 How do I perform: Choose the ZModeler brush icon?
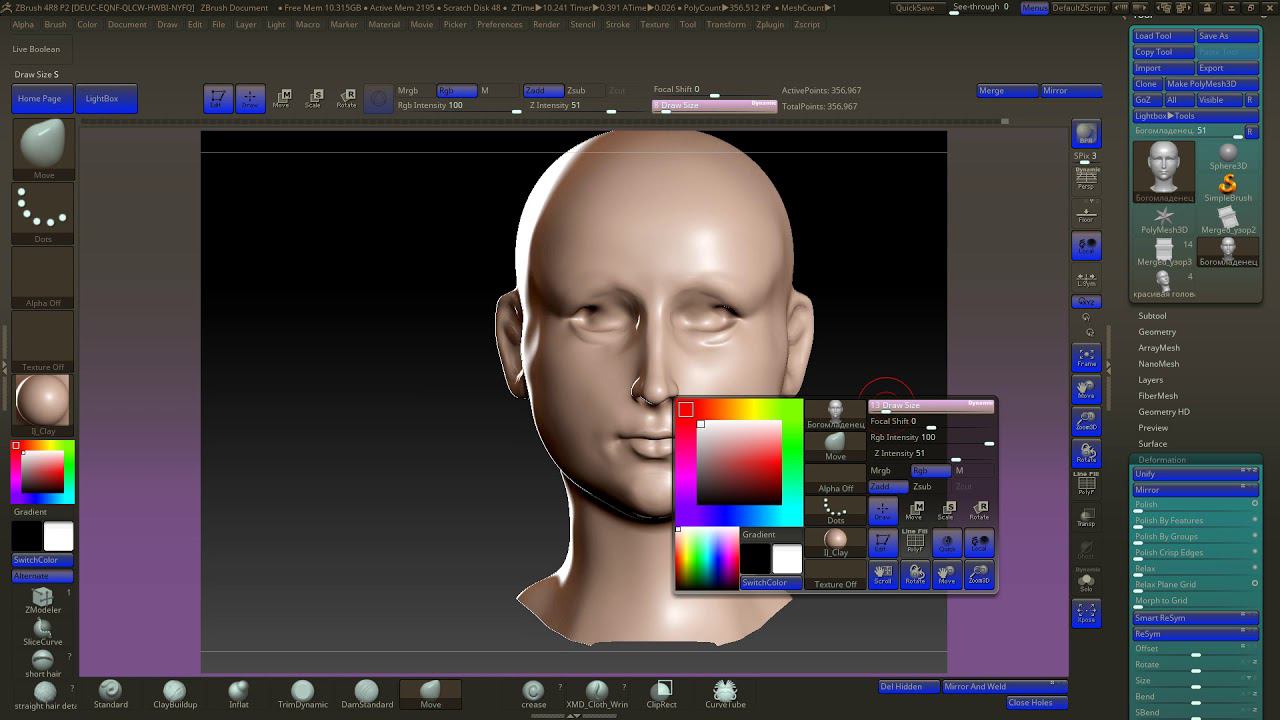point(43,599)
